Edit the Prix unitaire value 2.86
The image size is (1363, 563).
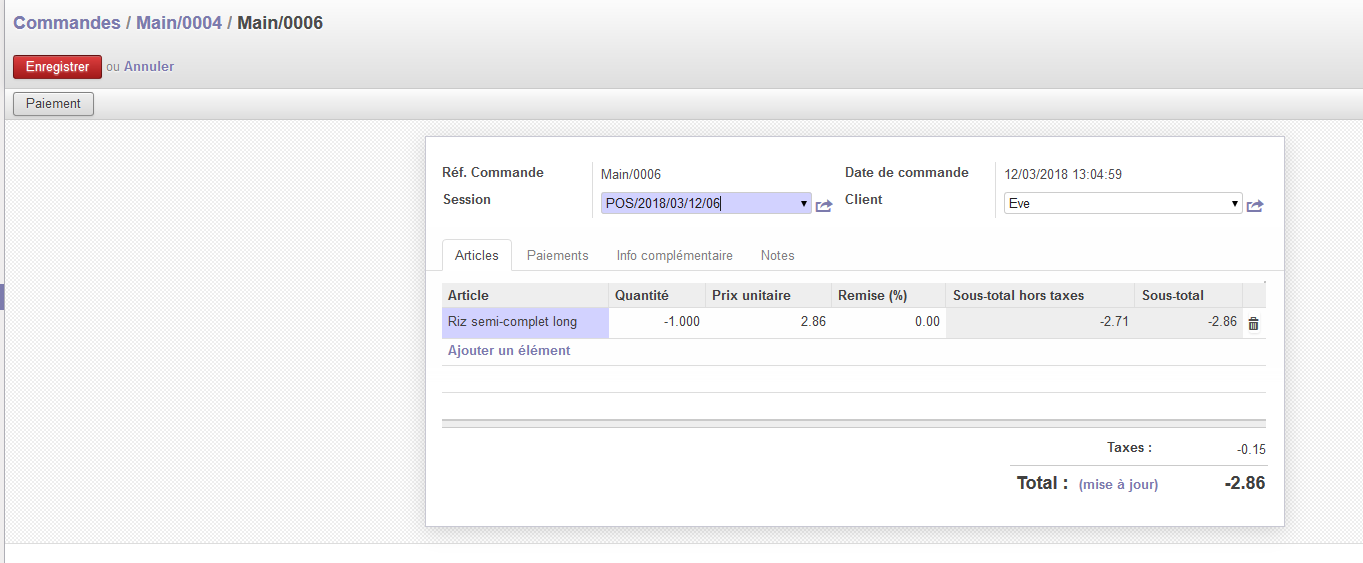tap(768, 322)
